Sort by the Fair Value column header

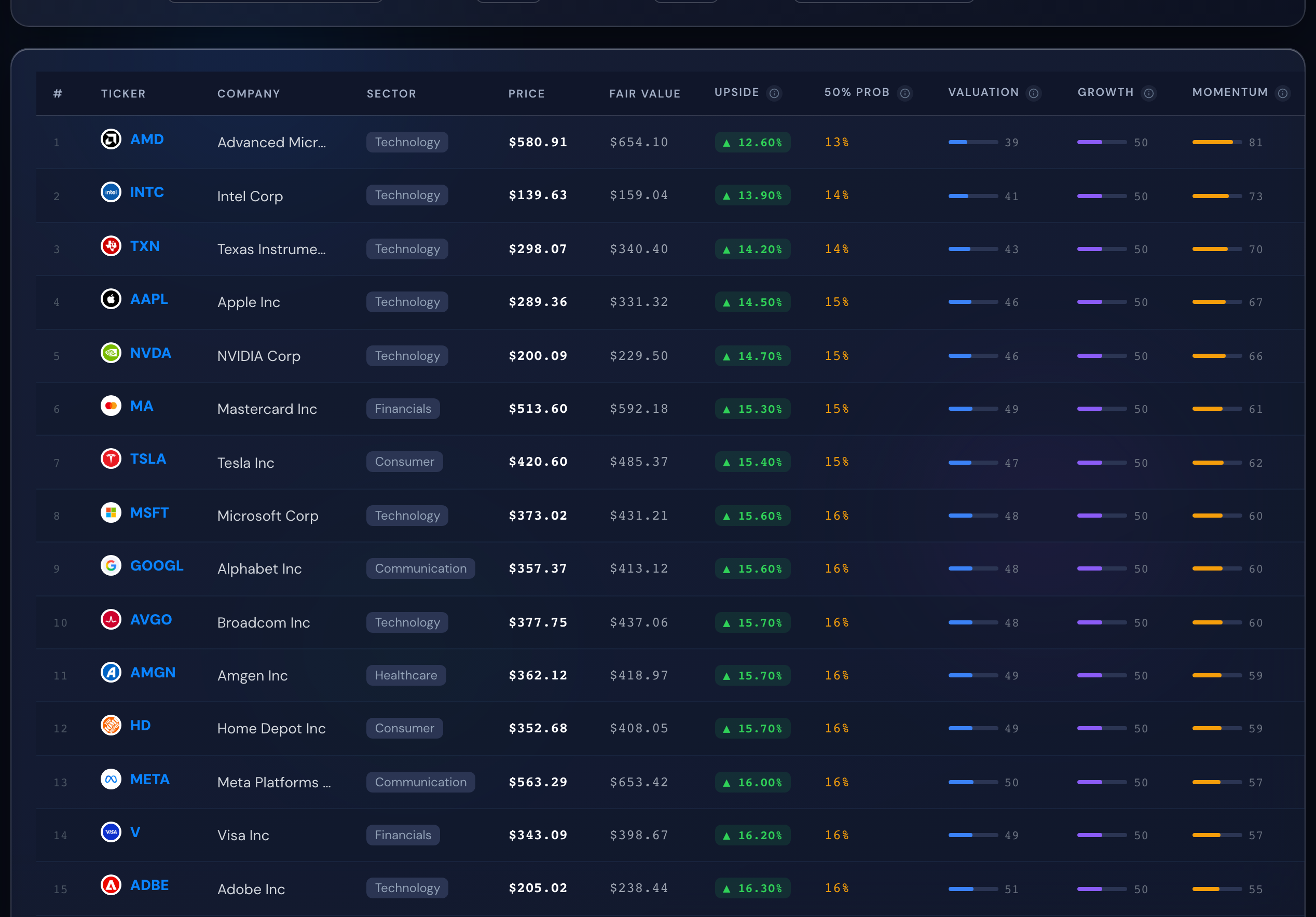coord(645,93)
